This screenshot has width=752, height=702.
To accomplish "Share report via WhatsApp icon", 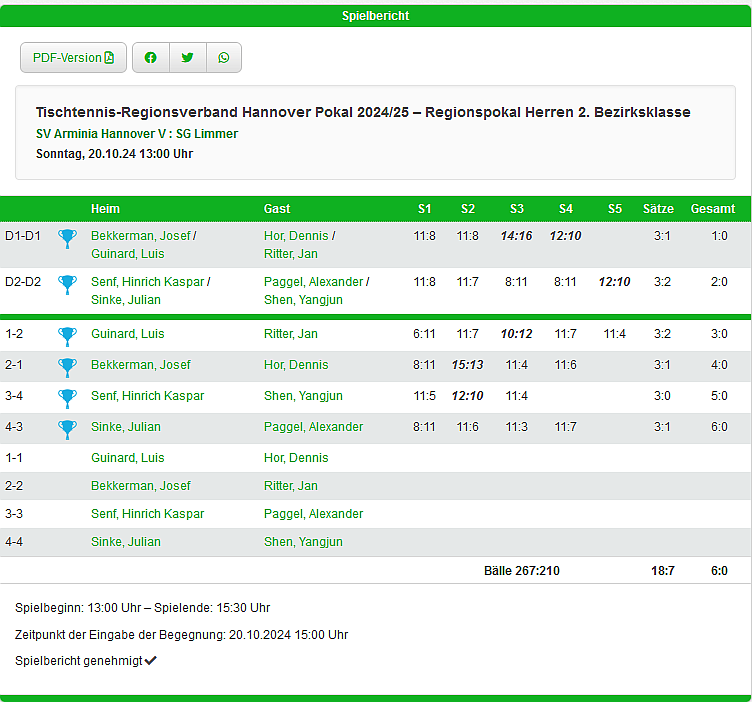I will coord(223,58).
